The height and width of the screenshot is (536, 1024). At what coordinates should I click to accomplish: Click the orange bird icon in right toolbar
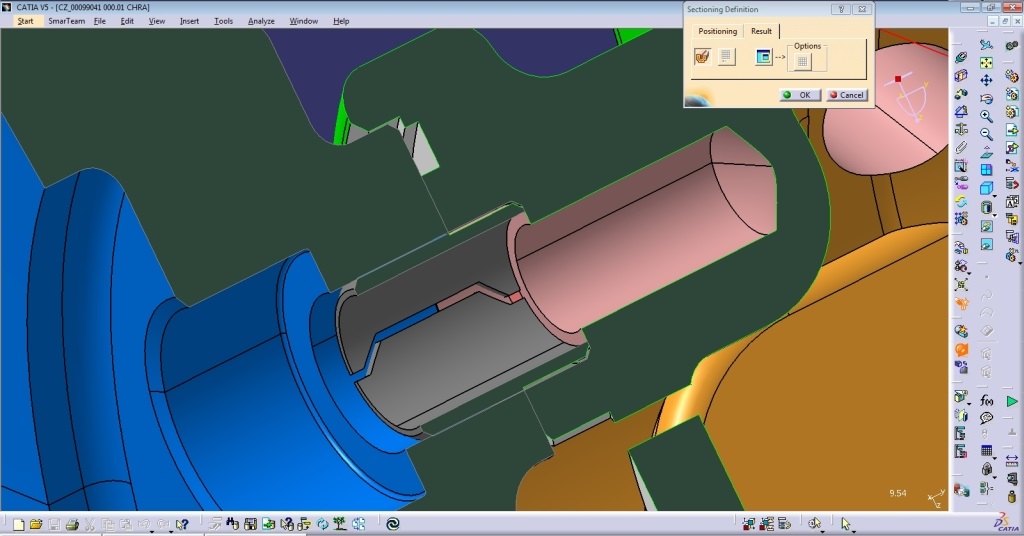(x=961, y=303)
